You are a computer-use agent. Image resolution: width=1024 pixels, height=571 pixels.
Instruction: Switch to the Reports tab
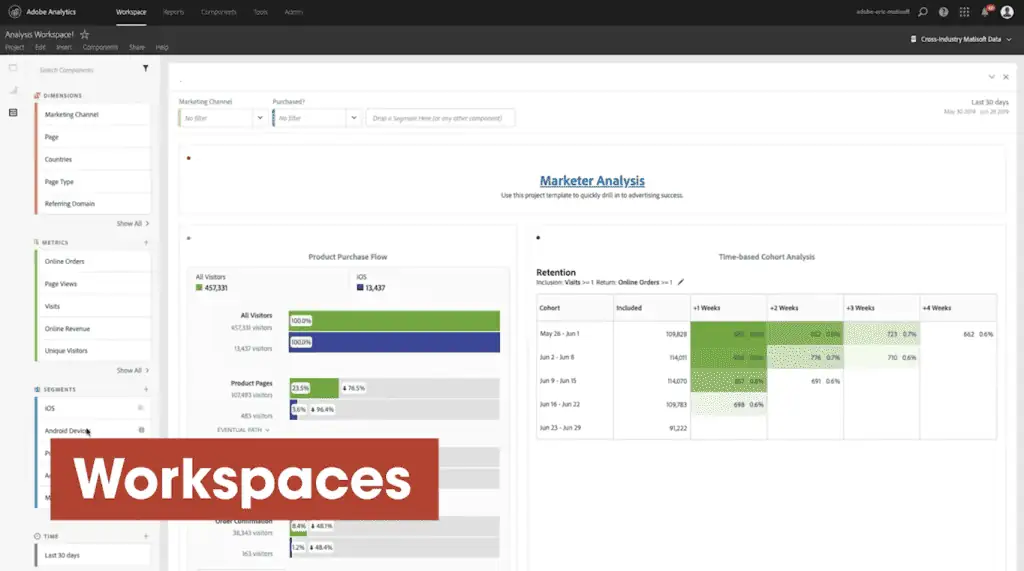point(173,12)
